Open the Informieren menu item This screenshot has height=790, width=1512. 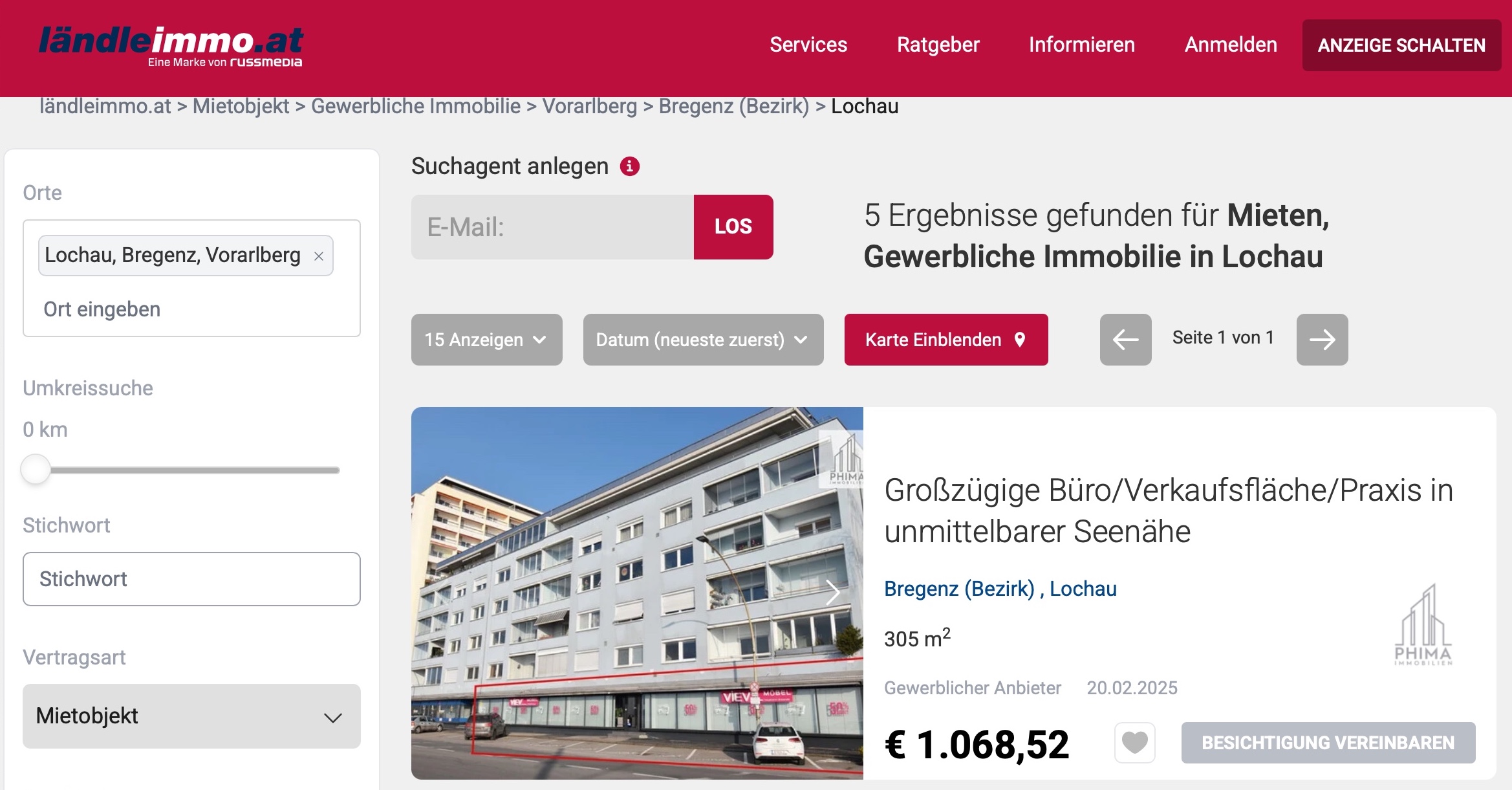tap(1081, 45)
